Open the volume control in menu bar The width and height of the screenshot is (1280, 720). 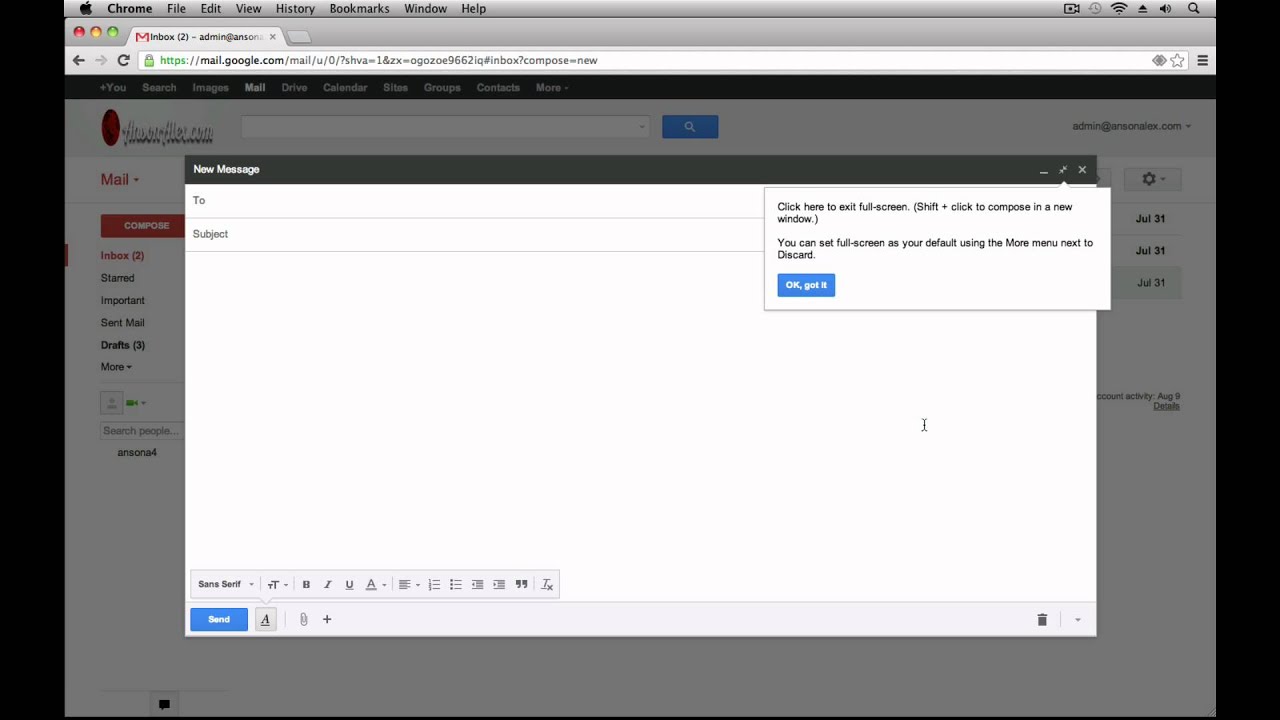[x=1165, y=9]
